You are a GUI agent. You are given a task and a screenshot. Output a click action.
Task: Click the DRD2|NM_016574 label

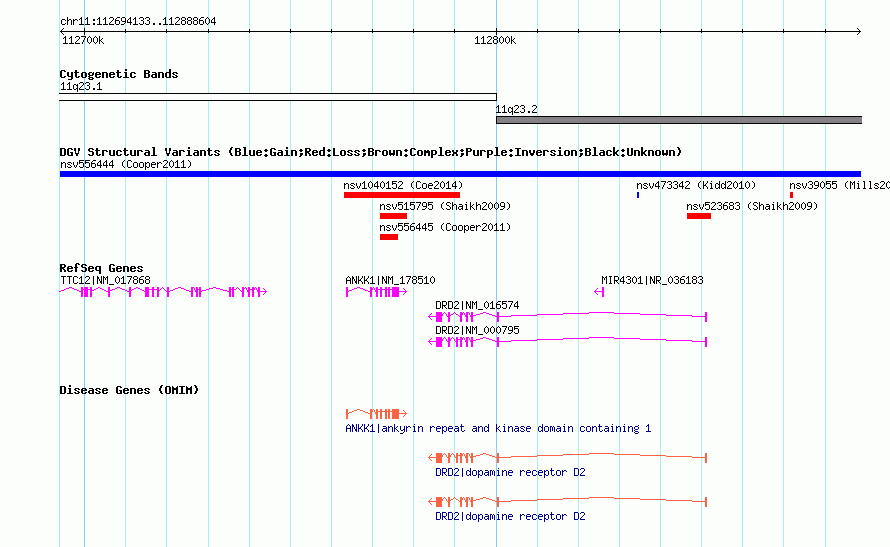click(x=477, y=305)
